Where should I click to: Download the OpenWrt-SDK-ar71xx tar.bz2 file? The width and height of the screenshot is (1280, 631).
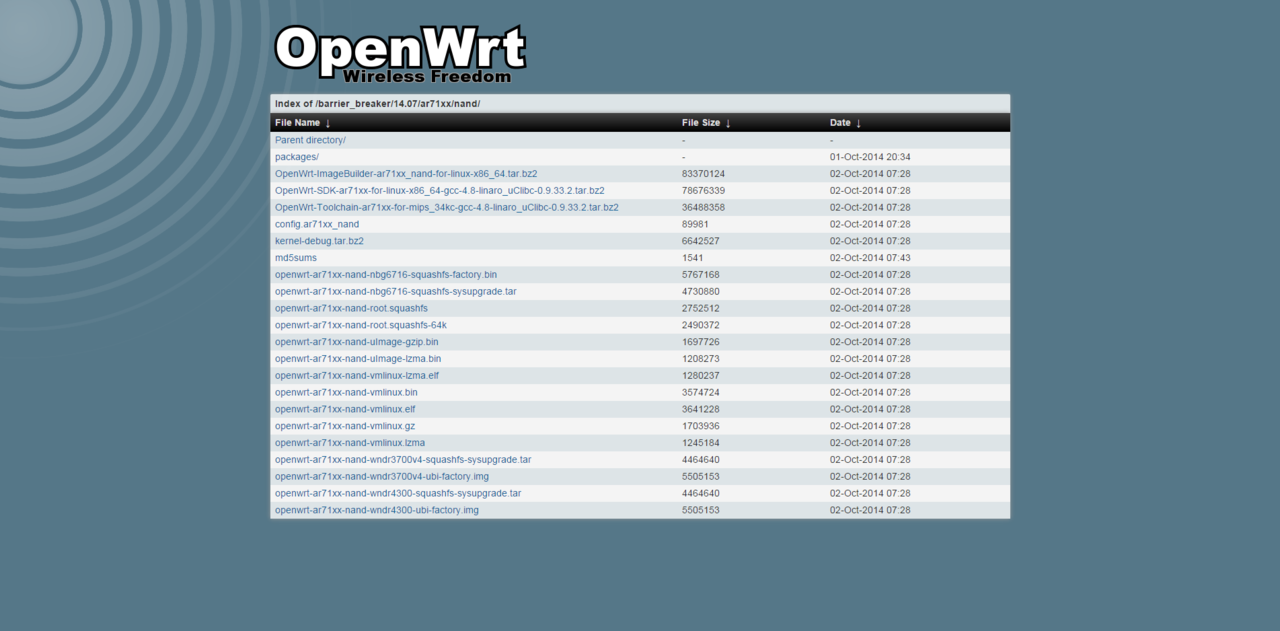[x=440, y=191]
